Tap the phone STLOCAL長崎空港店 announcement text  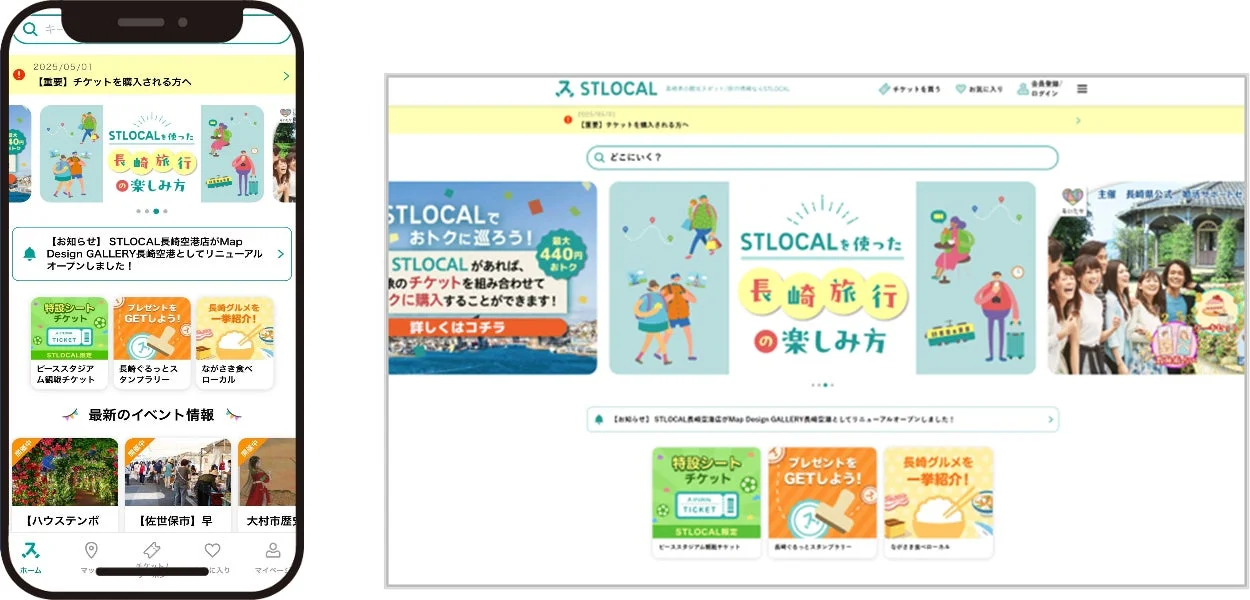156,254
